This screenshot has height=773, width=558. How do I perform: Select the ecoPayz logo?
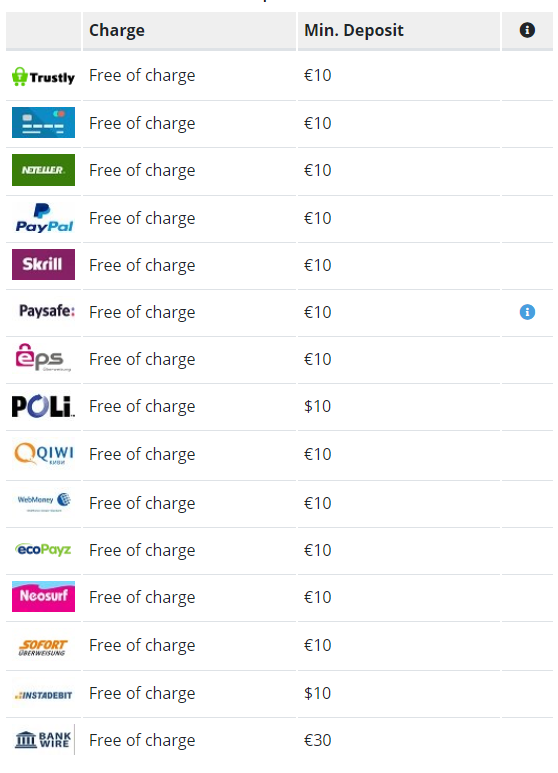coord(43,549)
